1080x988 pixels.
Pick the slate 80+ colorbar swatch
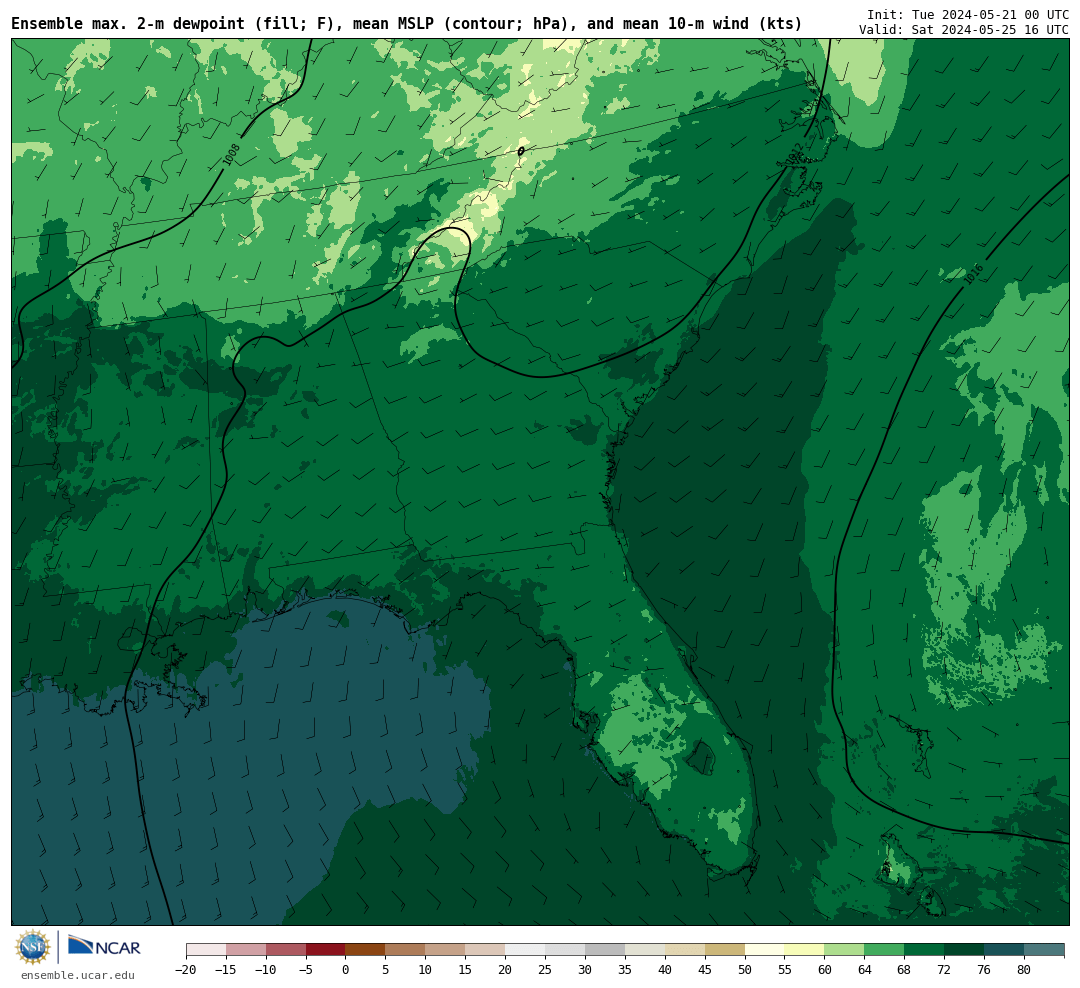tap(1043, 950)
